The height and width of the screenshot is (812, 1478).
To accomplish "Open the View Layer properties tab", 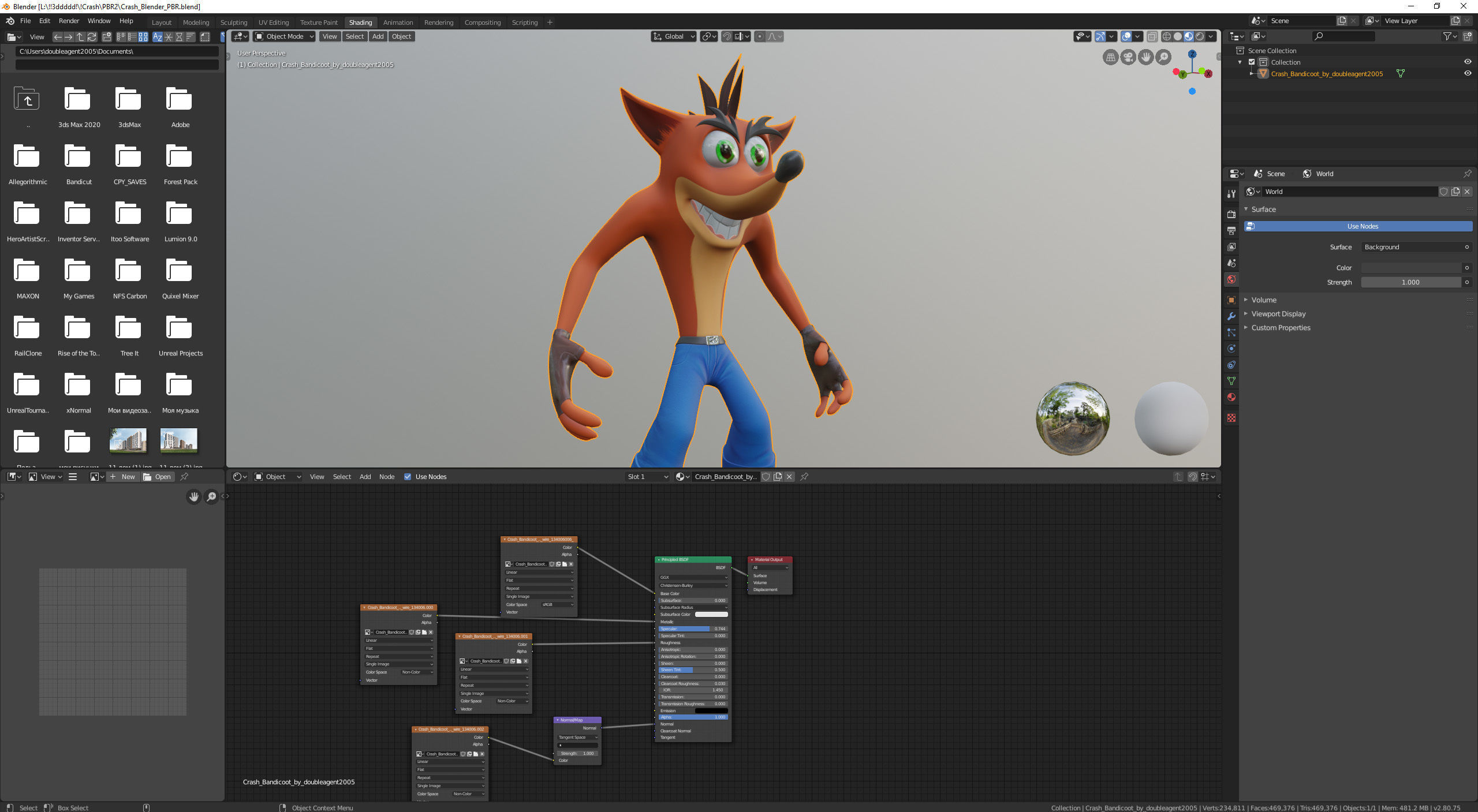I will click(x=1231, y=246).
